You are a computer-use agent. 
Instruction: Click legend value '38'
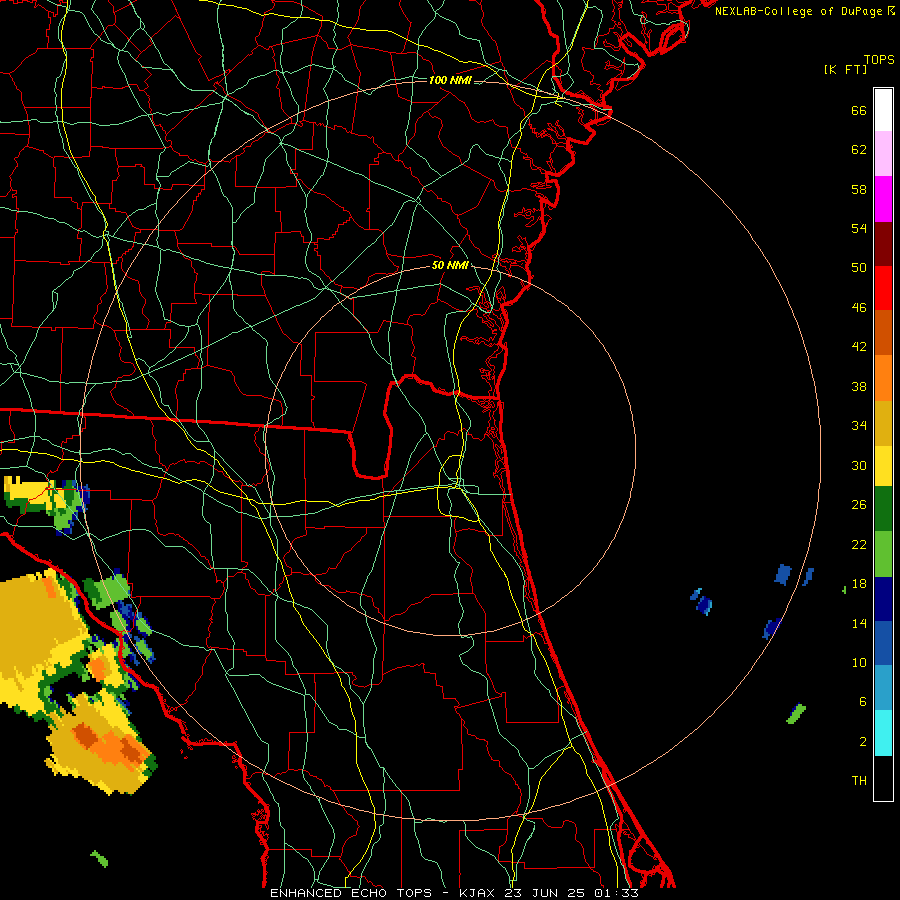(x=859, y=386)
